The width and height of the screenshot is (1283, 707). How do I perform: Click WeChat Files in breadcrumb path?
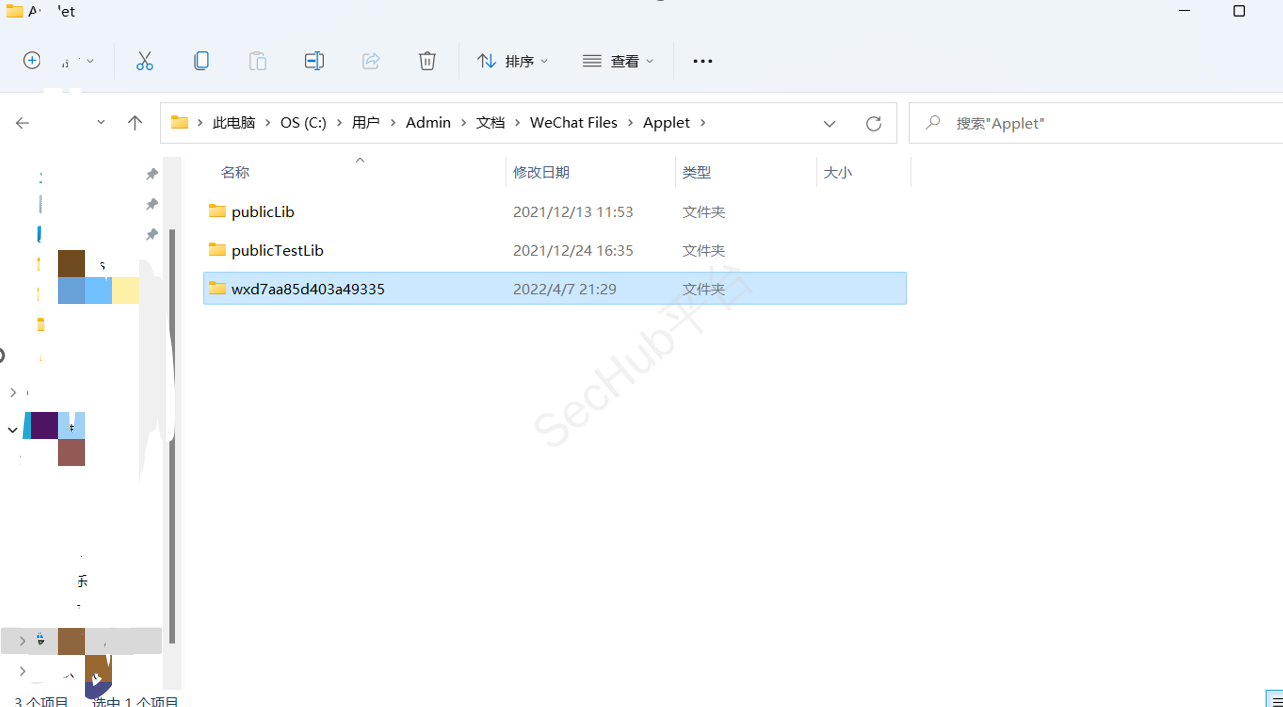(573, 123)
